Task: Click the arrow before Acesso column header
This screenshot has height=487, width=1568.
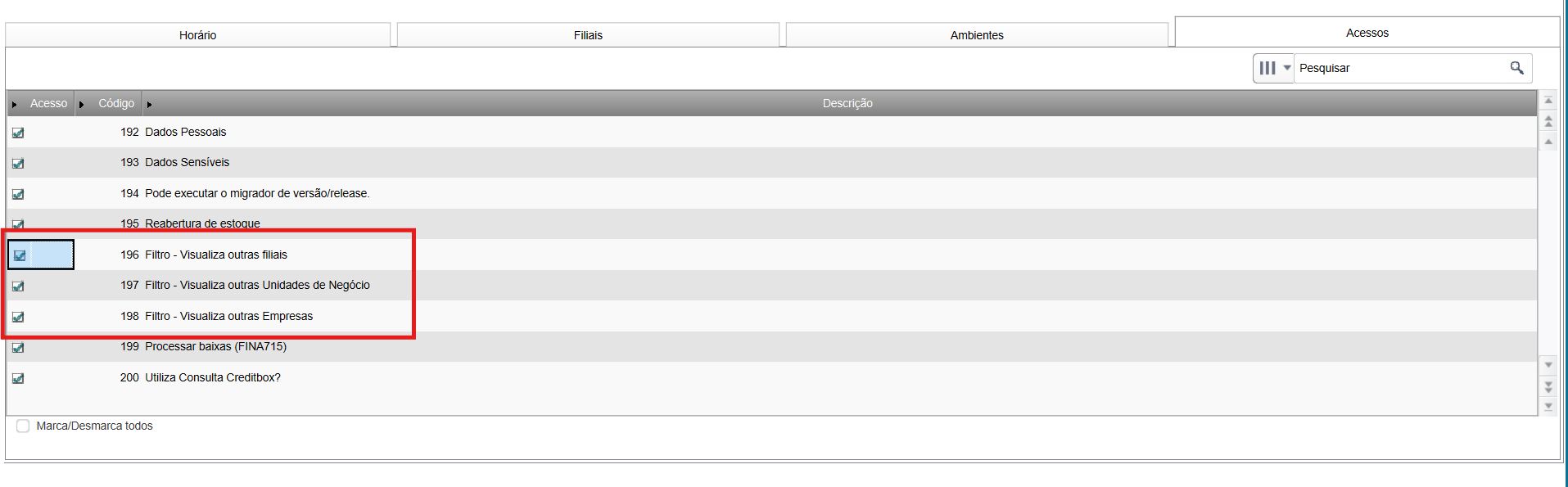Action: 15,104
